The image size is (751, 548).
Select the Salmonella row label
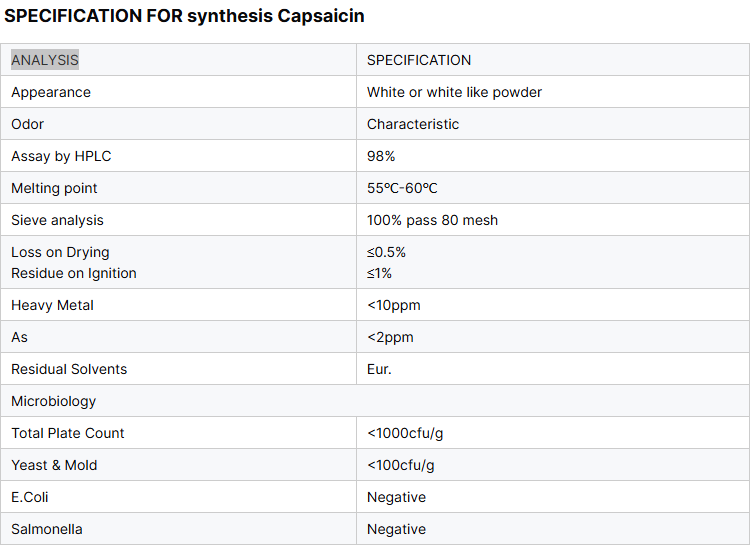pos(47,529)
